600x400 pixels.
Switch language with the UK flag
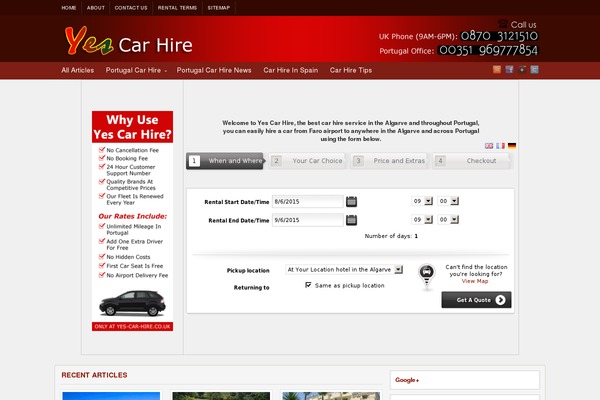(x=489, y=146)
